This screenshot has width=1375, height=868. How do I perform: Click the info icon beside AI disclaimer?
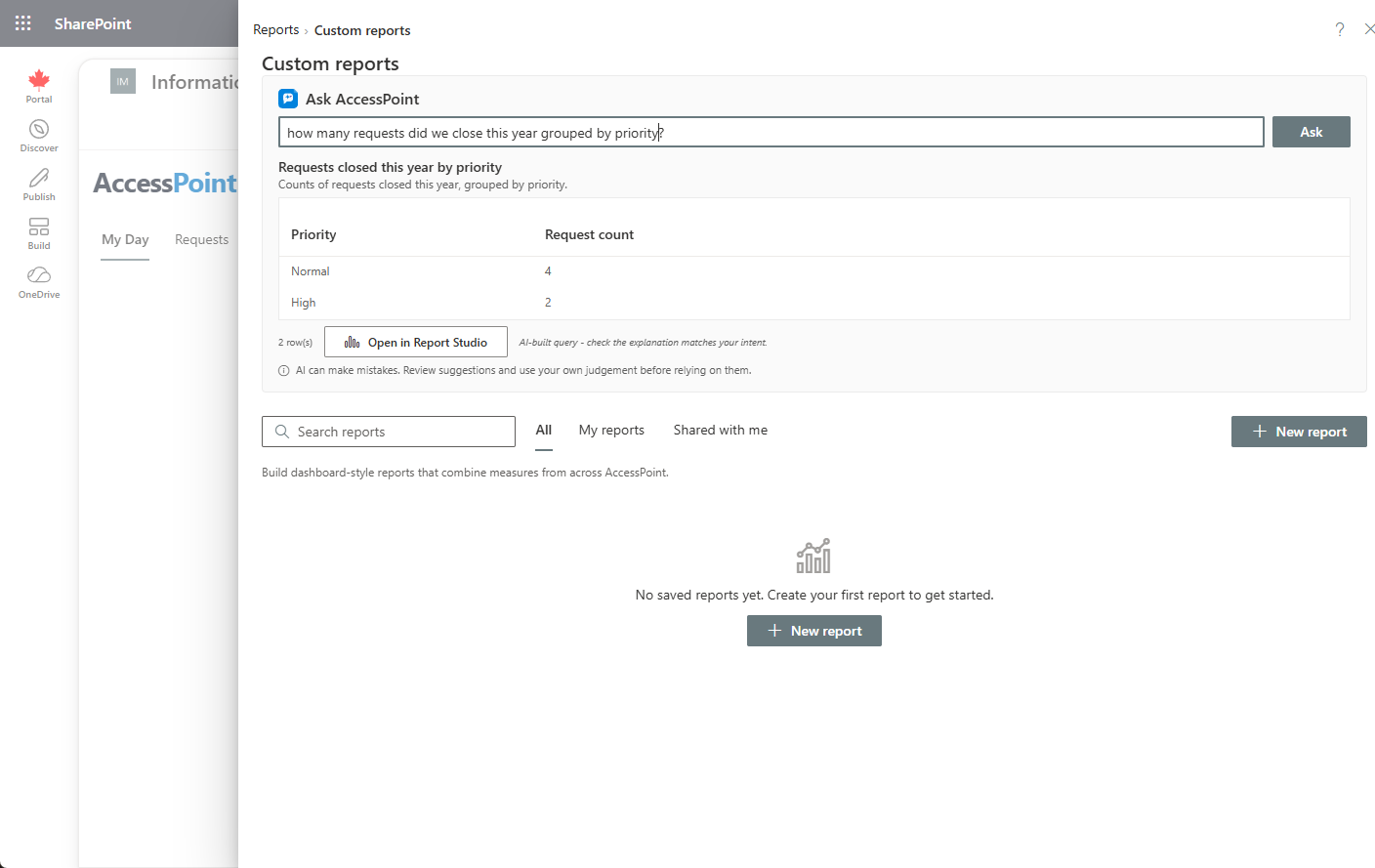coord(284,371)
